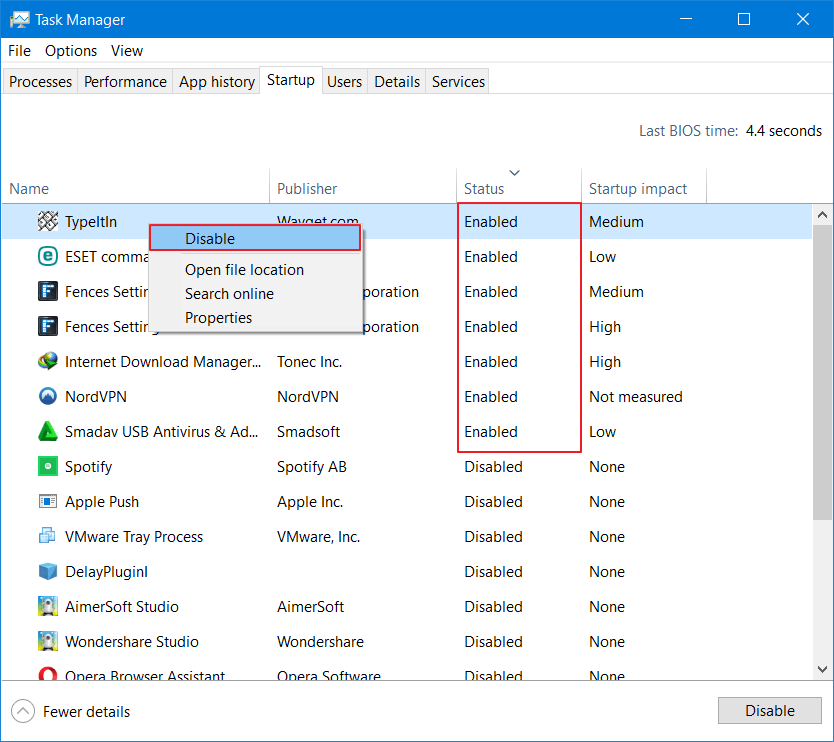Switch to the Processes tab

[x=40, y=81]
